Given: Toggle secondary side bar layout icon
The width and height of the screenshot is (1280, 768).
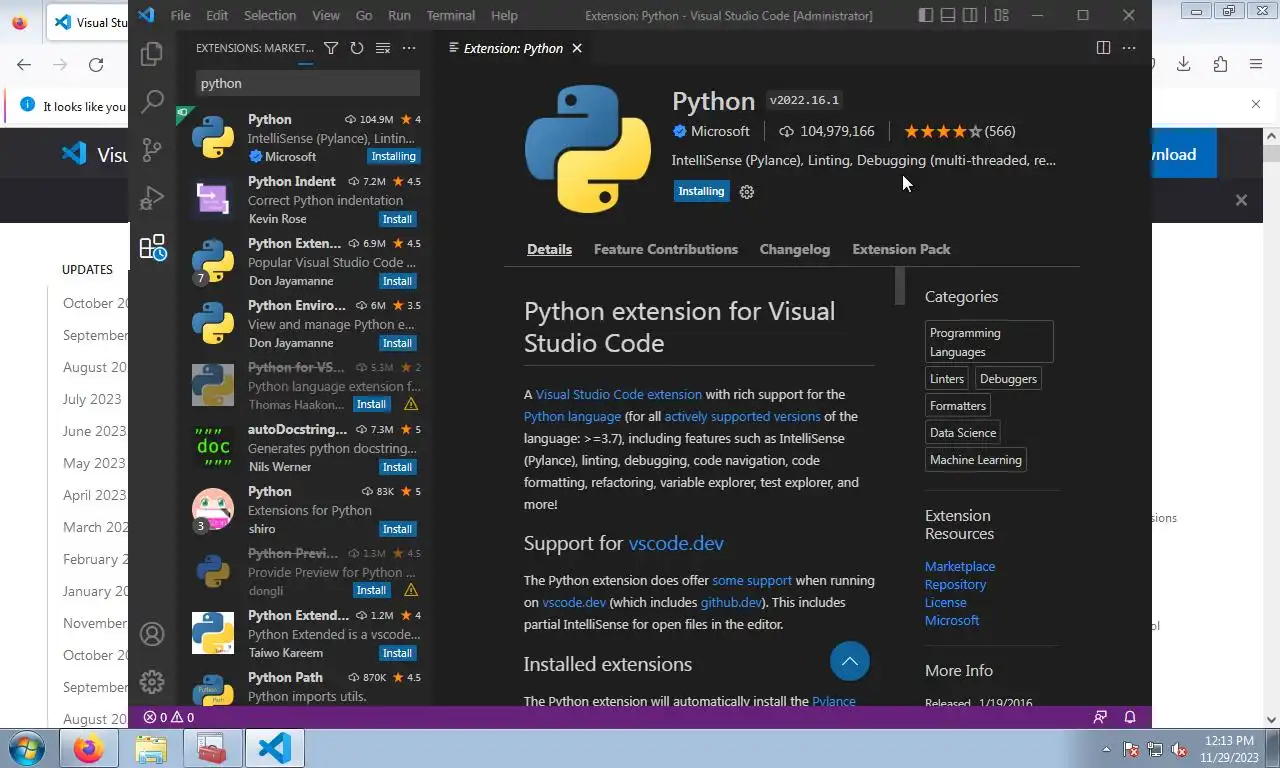Looking at the screenshot, I should [x=970, y=15].
